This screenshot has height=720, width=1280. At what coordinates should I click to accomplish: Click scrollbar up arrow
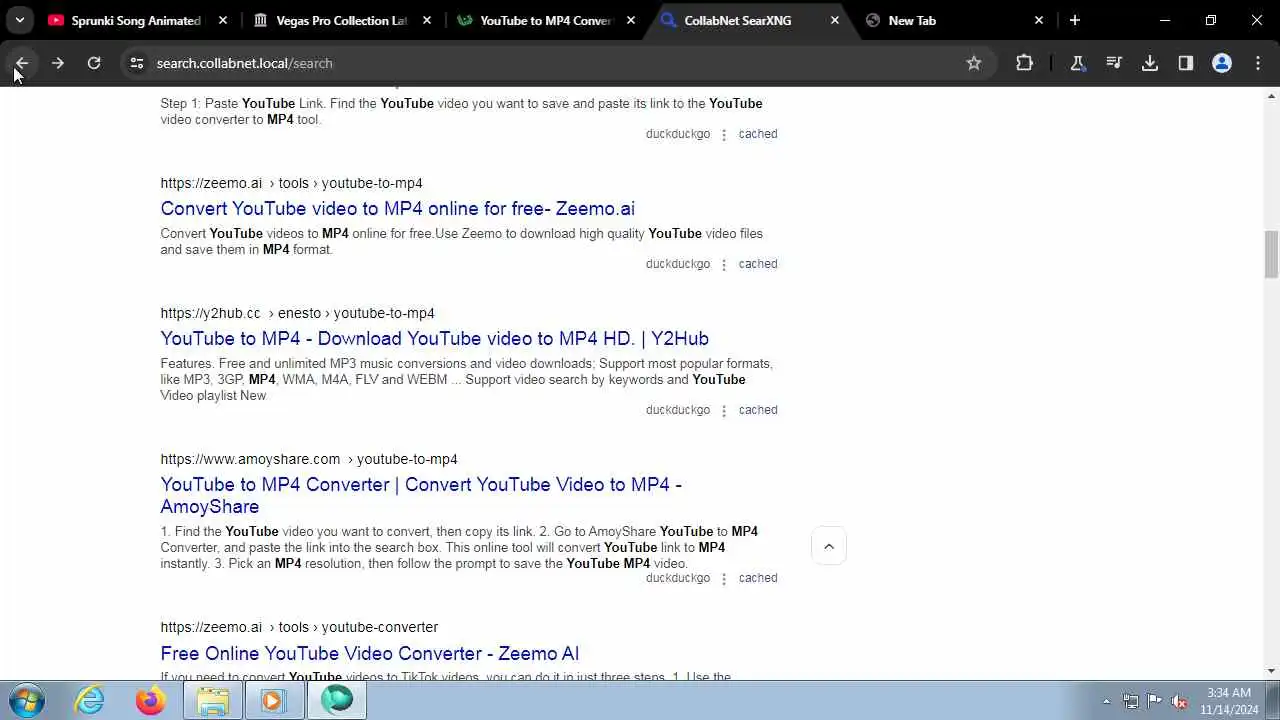tap(1271, 96)
